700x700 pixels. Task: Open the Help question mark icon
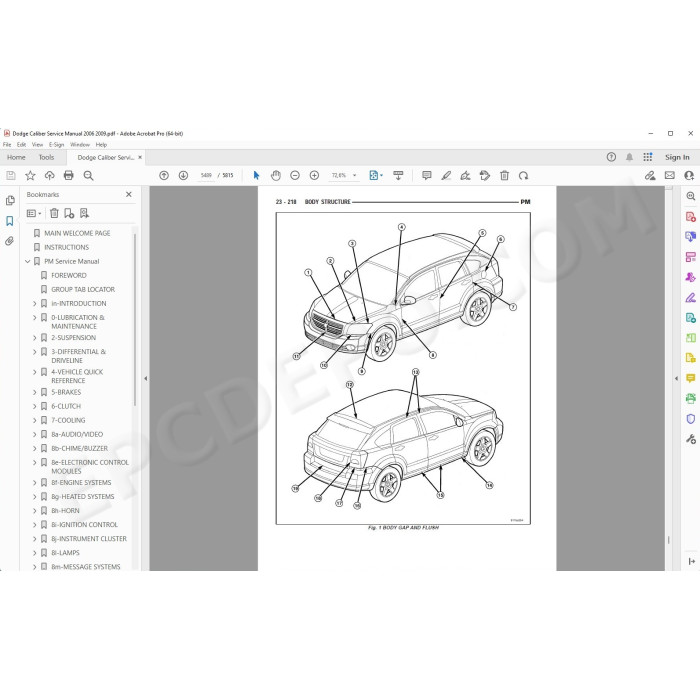tap(611, 157)
